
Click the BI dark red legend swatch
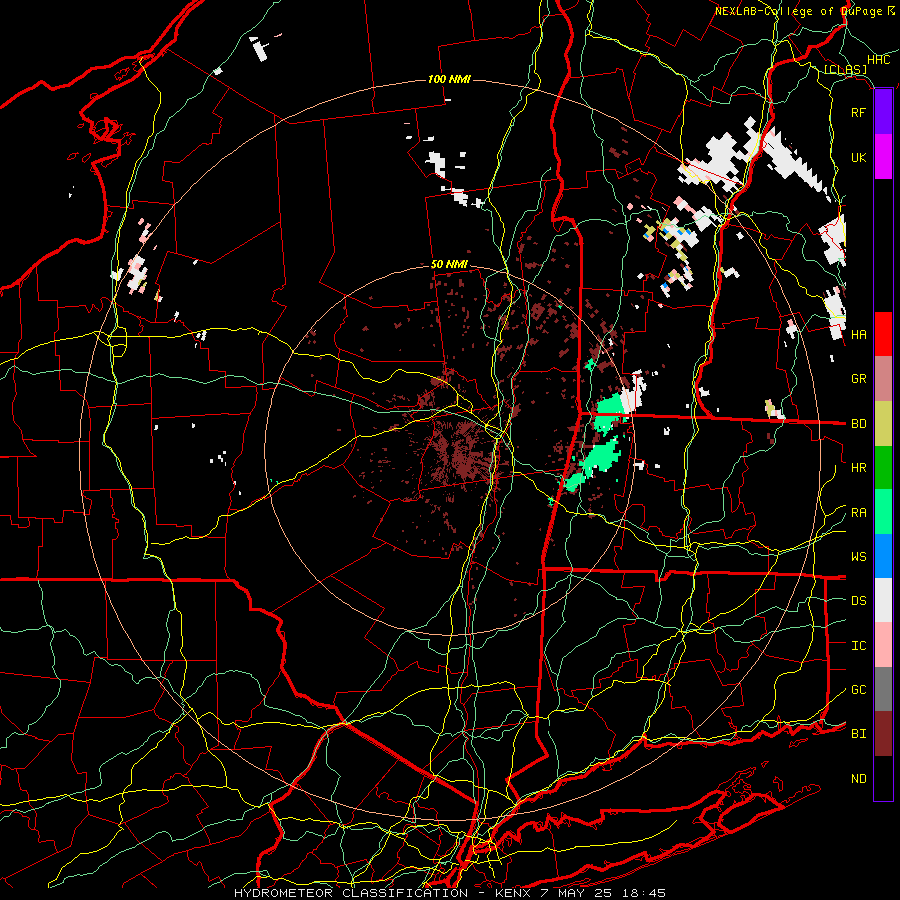(883, 734)
